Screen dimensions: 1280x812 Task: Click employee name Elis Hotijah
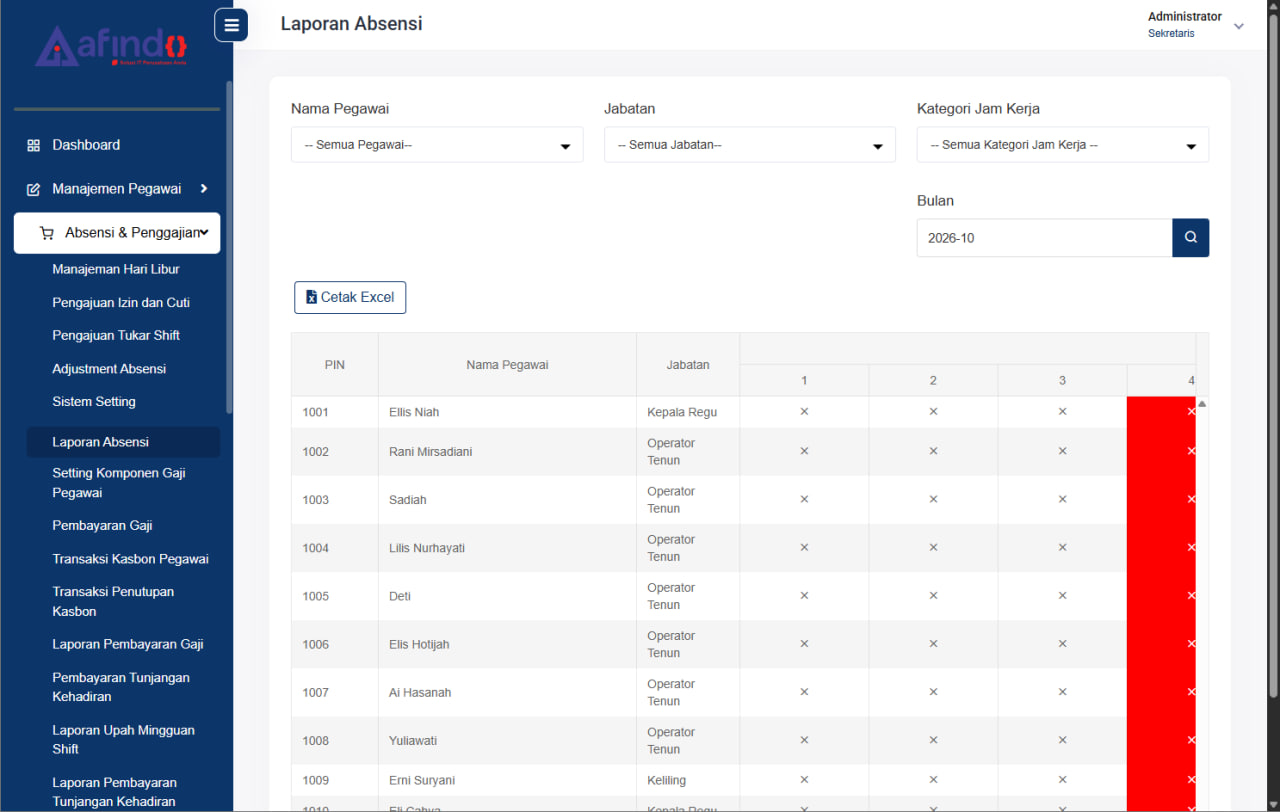pos(419,644)
